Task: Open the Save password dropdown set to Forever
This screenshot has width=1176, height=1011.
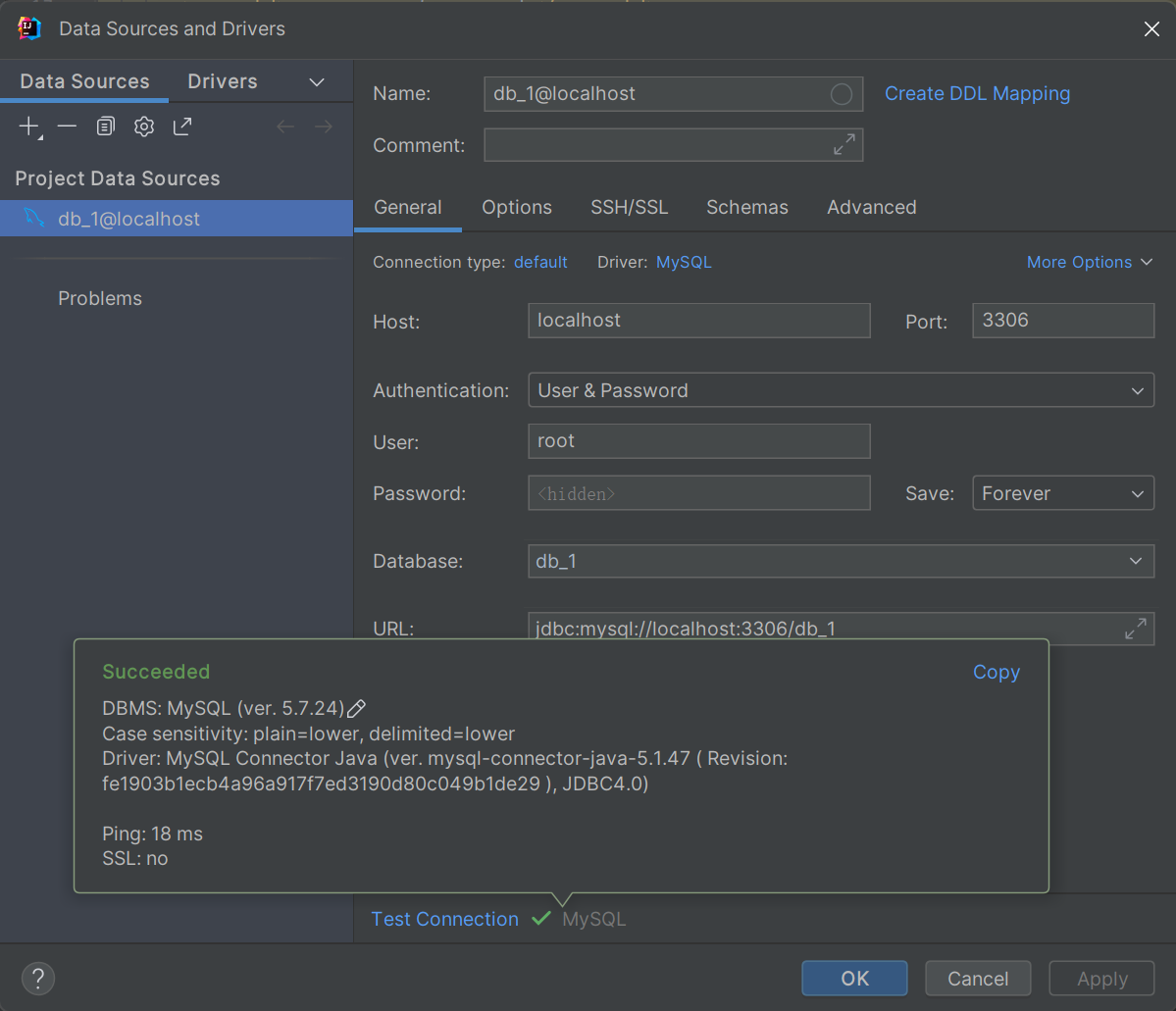Action: pos(1062,492)
